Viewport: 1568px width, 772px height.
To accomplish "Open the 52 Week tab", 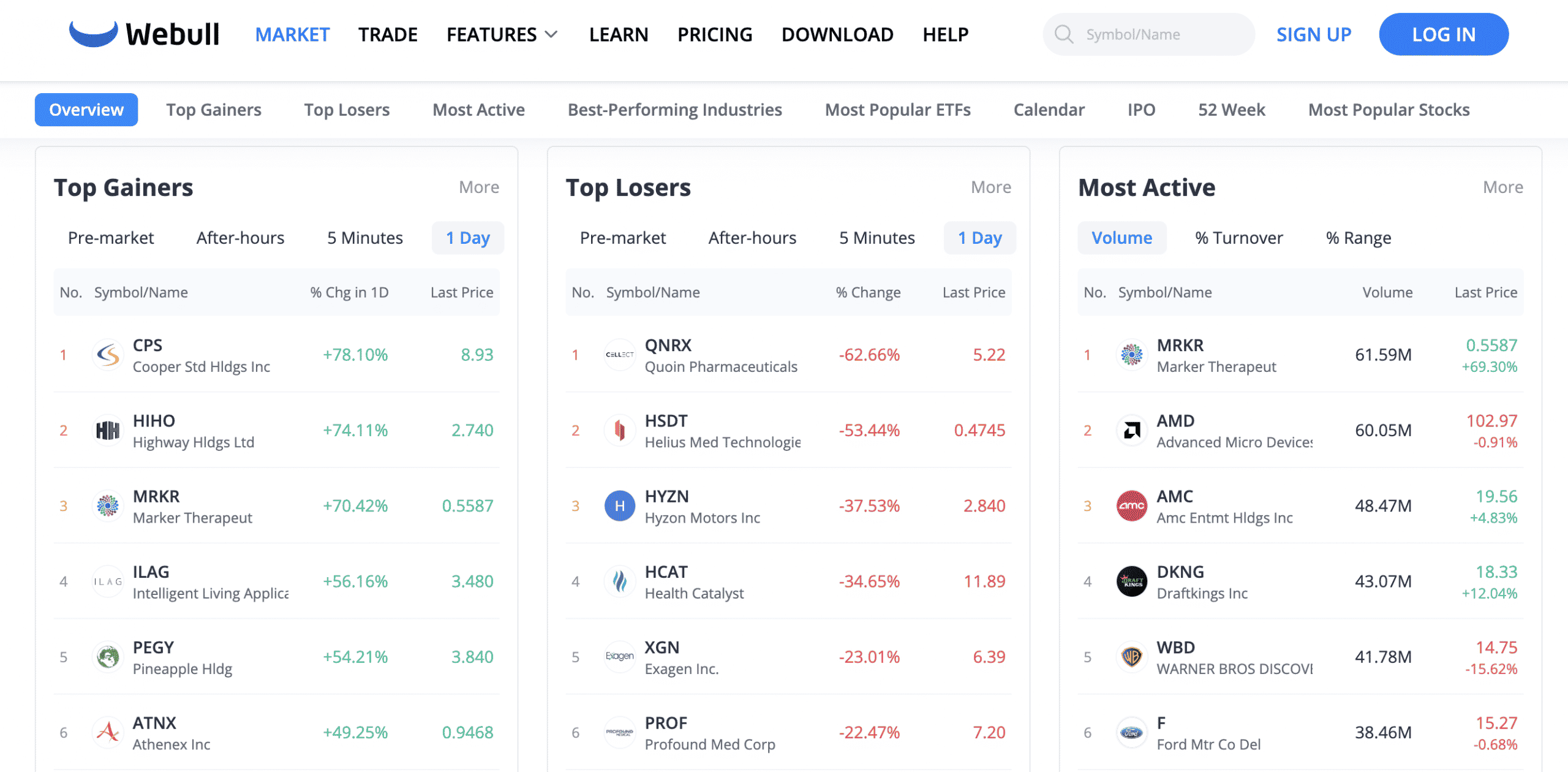I will click(1232, 110).
